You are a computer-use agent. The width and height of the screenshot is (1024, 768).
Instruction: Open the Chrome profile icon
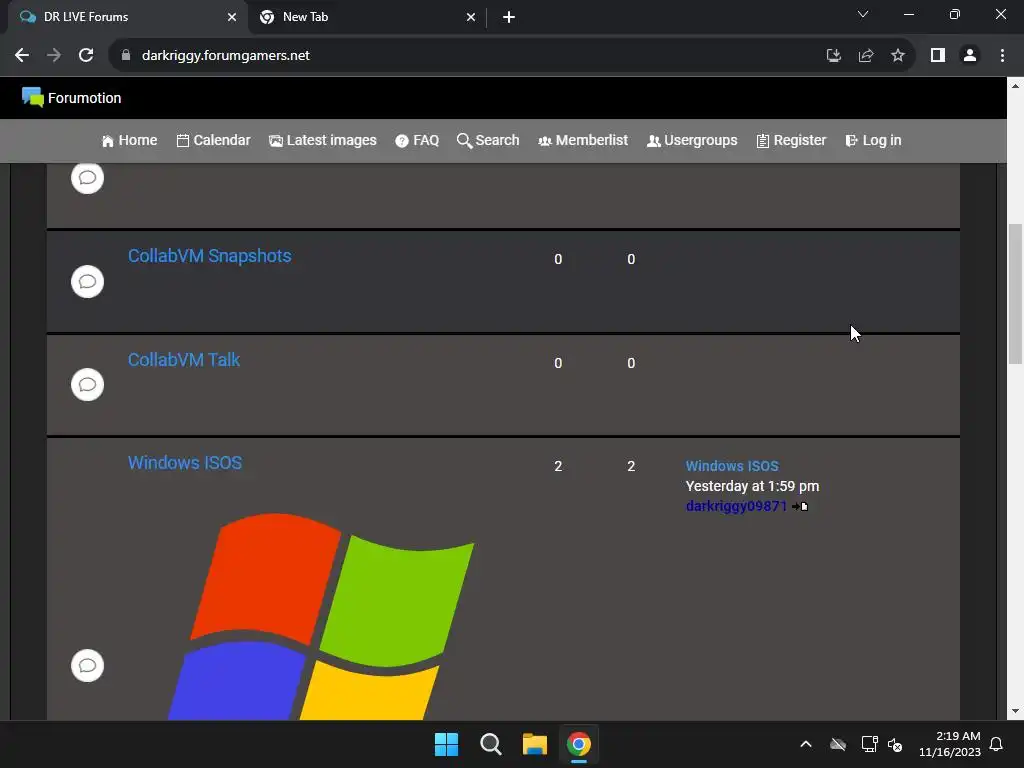point(970,56)
